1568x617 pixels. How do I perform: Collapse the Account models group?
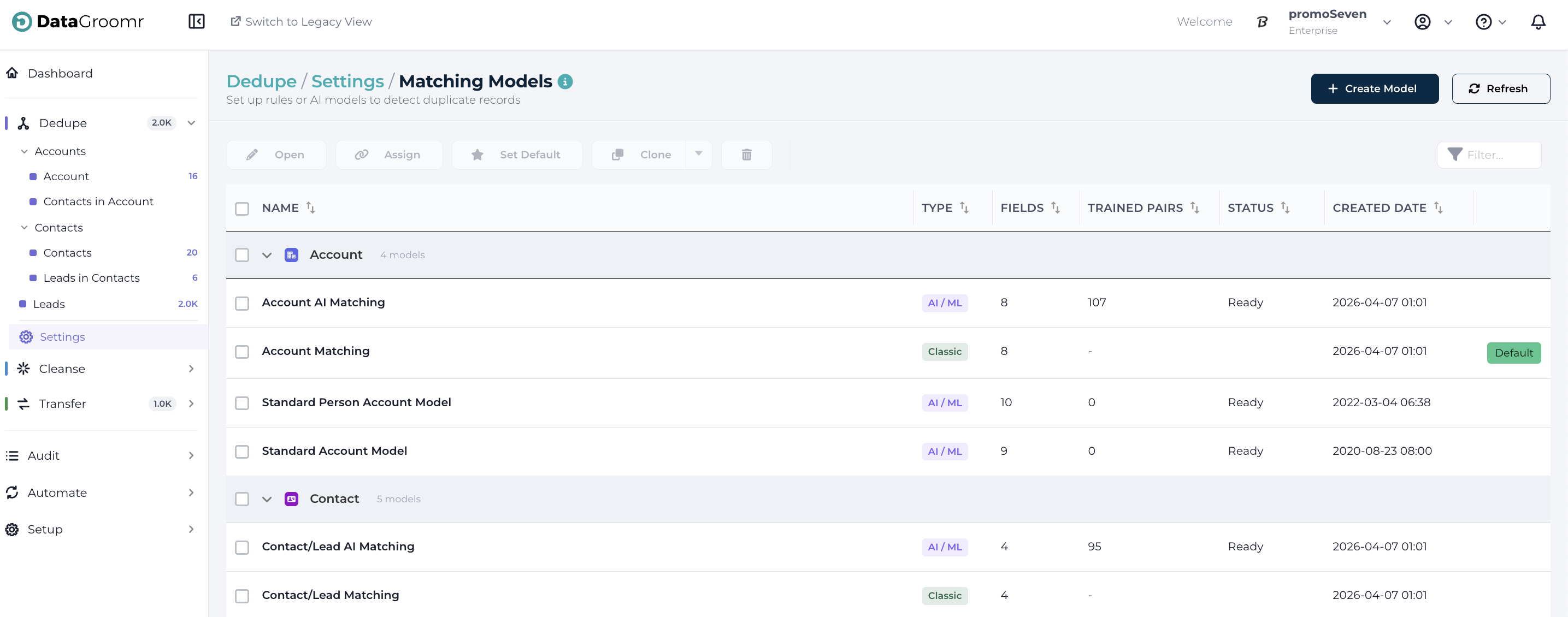coord(267,255)
